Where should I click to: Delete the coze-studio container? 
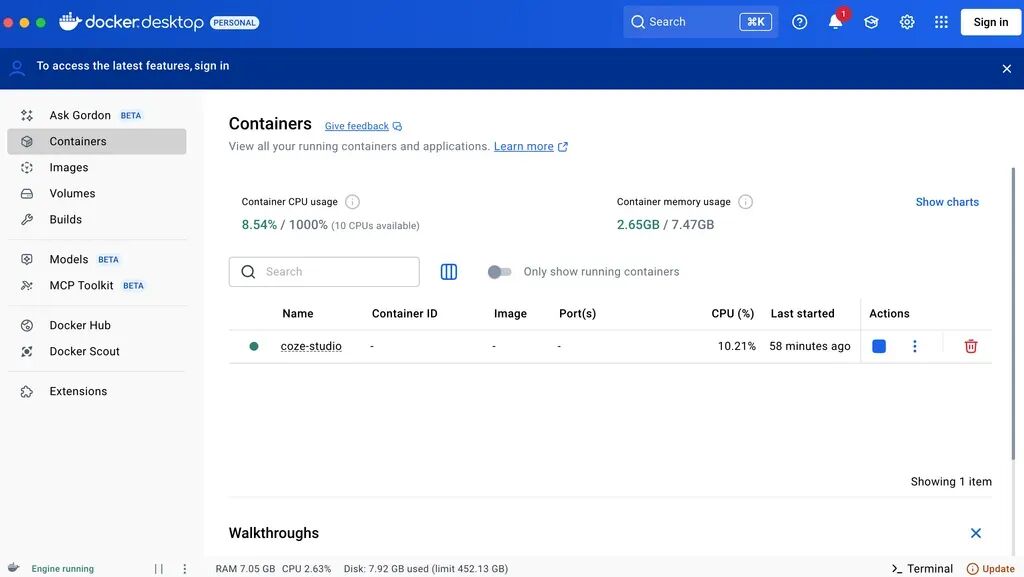[x=971, y=346]
